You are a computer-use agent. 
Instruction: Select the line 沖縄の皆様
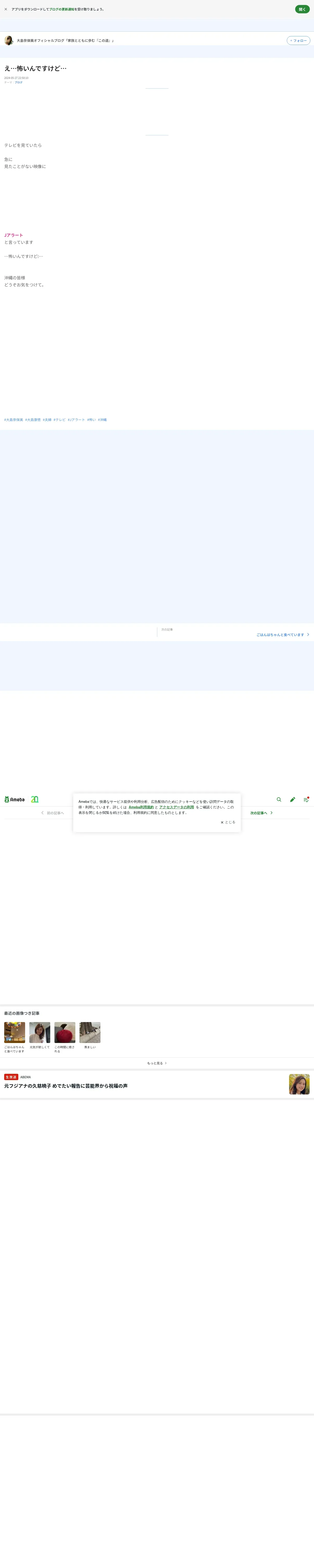point(15,278)
